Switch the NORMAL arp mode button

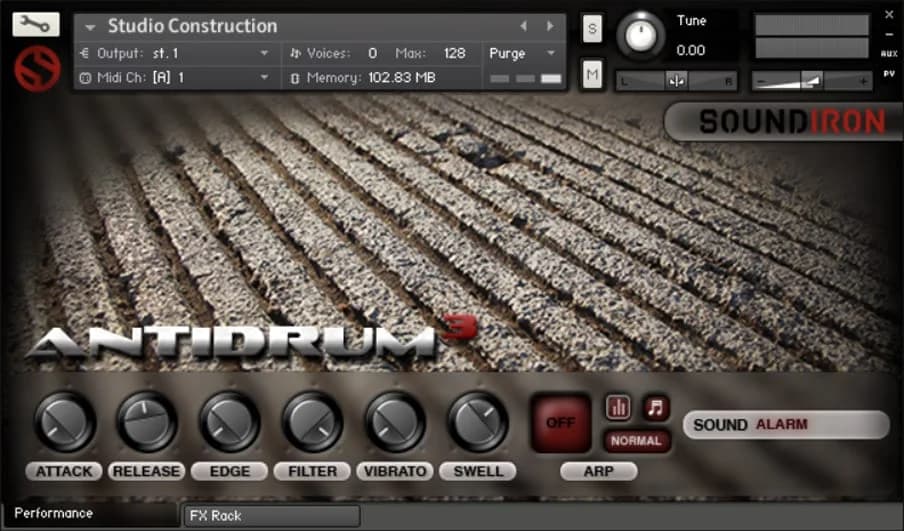click(637, 441)
